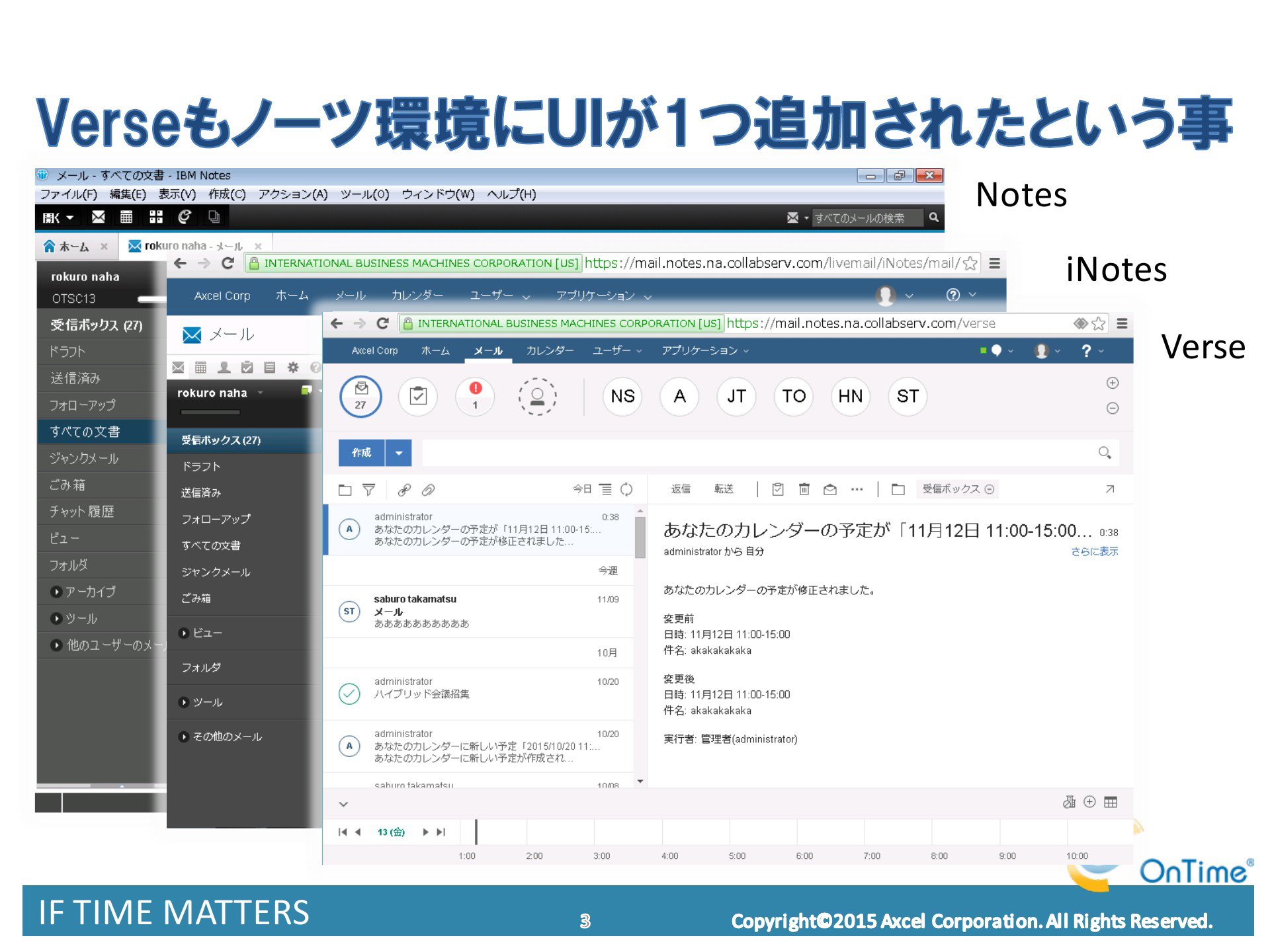This screenshot has width=1270, height=952.
Task: Open ファイル(F) menu in Notes
Action: pyautogui.click(x=68, y=194)
